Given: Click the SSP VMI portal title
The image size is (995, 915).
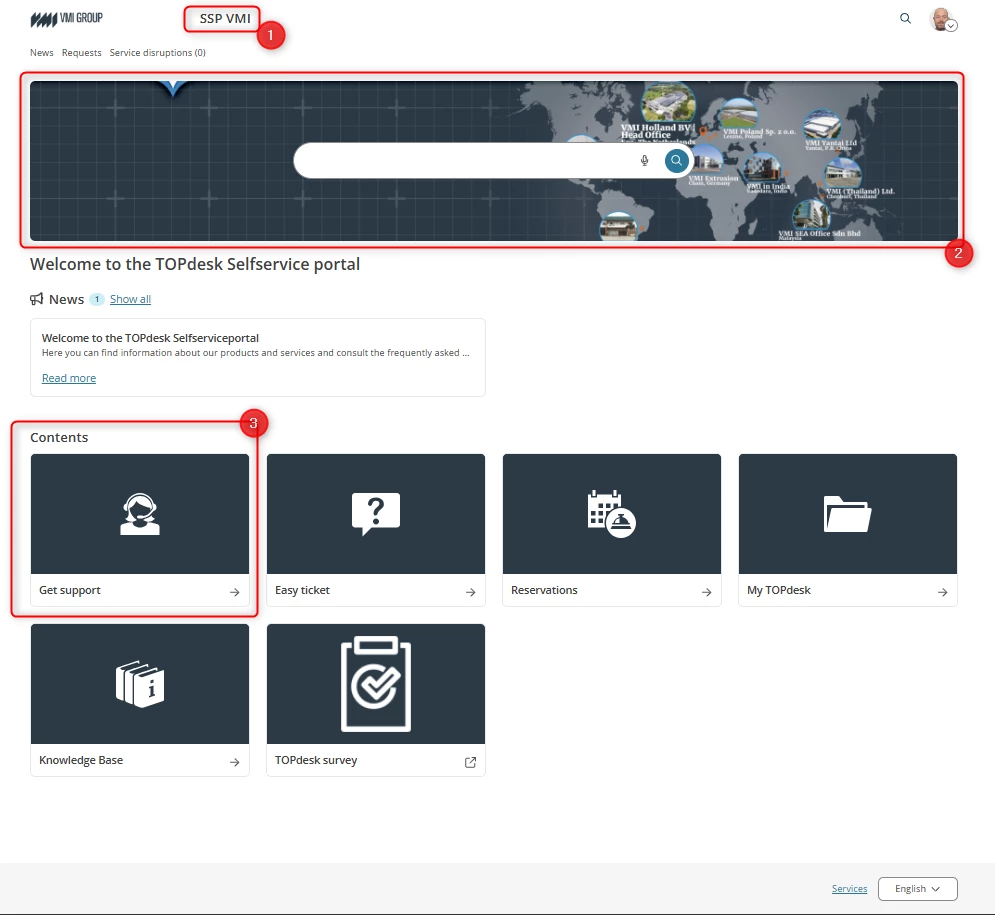Looking at the screenshot, I should pos(225,18).
